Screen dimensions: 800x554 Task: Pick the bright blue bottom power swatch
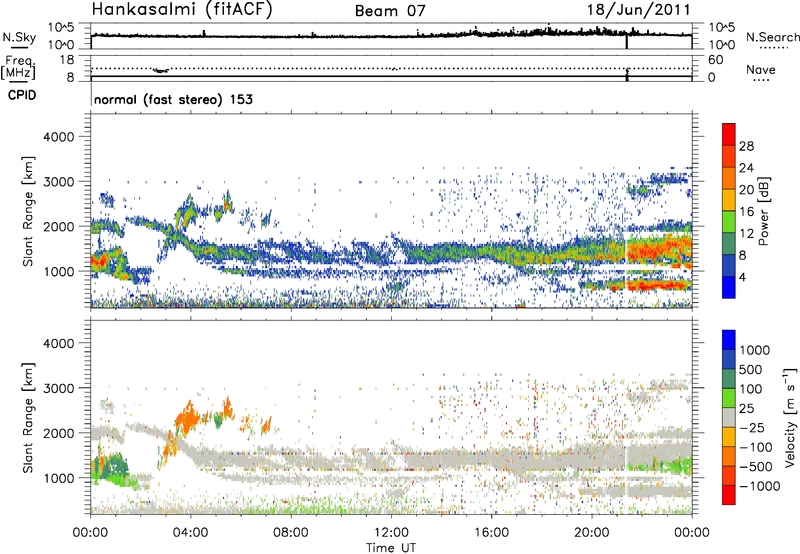[x=729, y=287]
